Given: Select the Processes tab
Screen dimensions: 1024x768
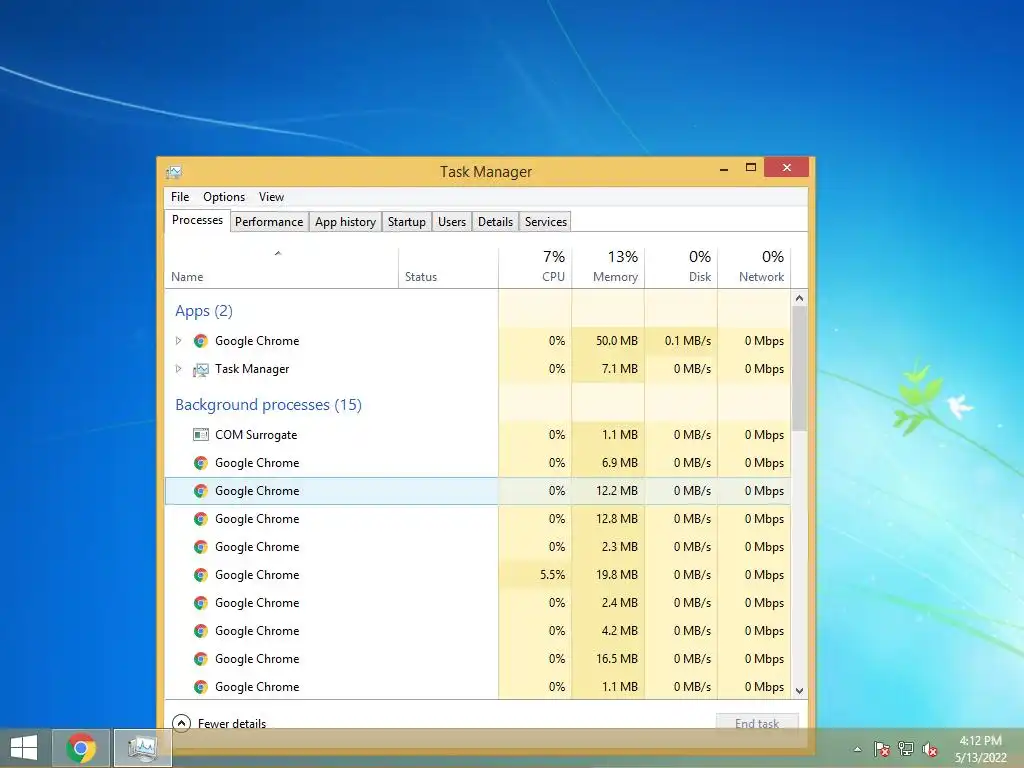Looking at the screenshot, I should (x=197, y=220).
